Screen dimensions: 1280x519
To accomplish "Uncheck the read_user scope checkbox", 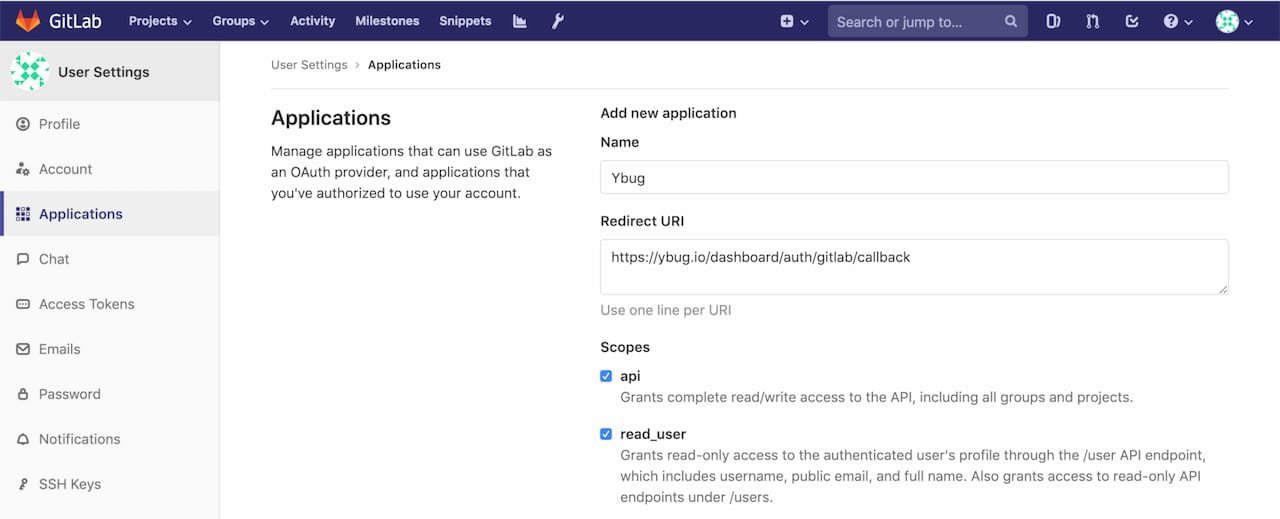I will click(606, 434).
